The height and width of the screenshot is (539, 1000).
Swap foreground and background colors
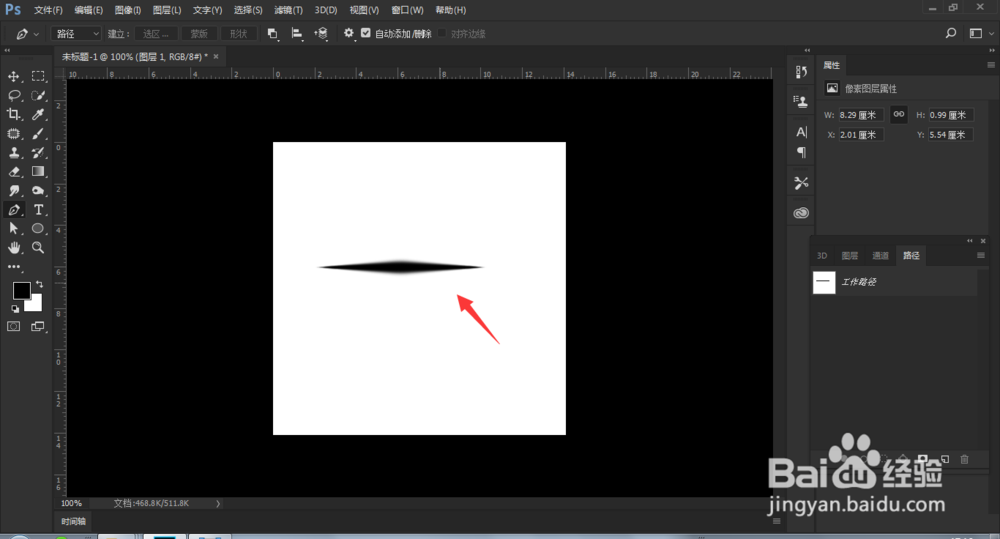click(x=40, y=284)
